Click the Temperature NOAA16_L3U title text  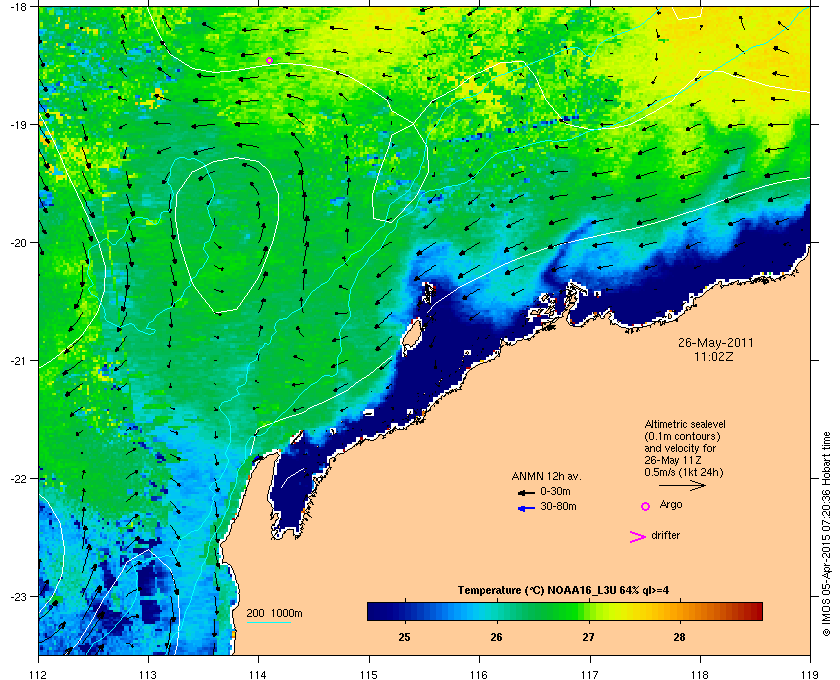(563, 591)
